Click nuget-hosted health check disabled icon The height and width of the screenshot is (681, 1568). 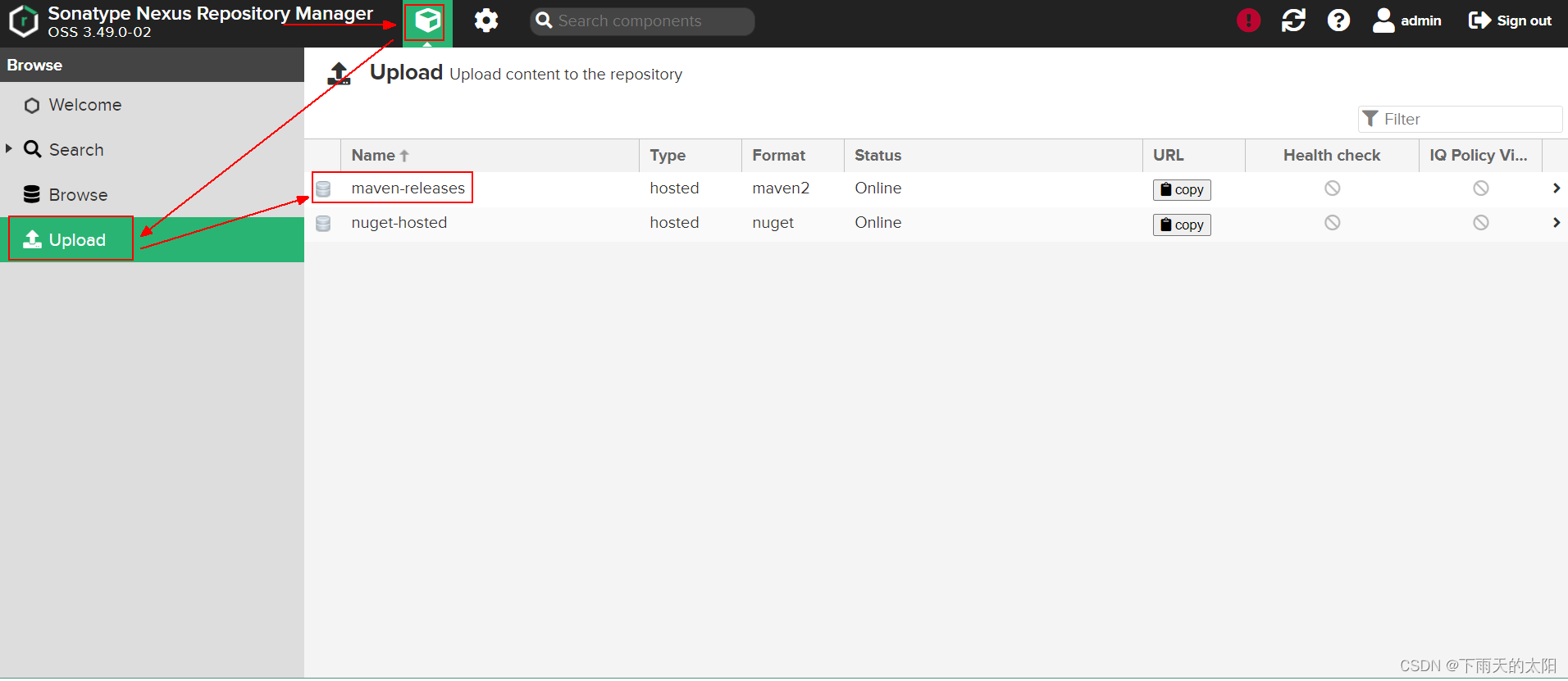coord(1333,223)
